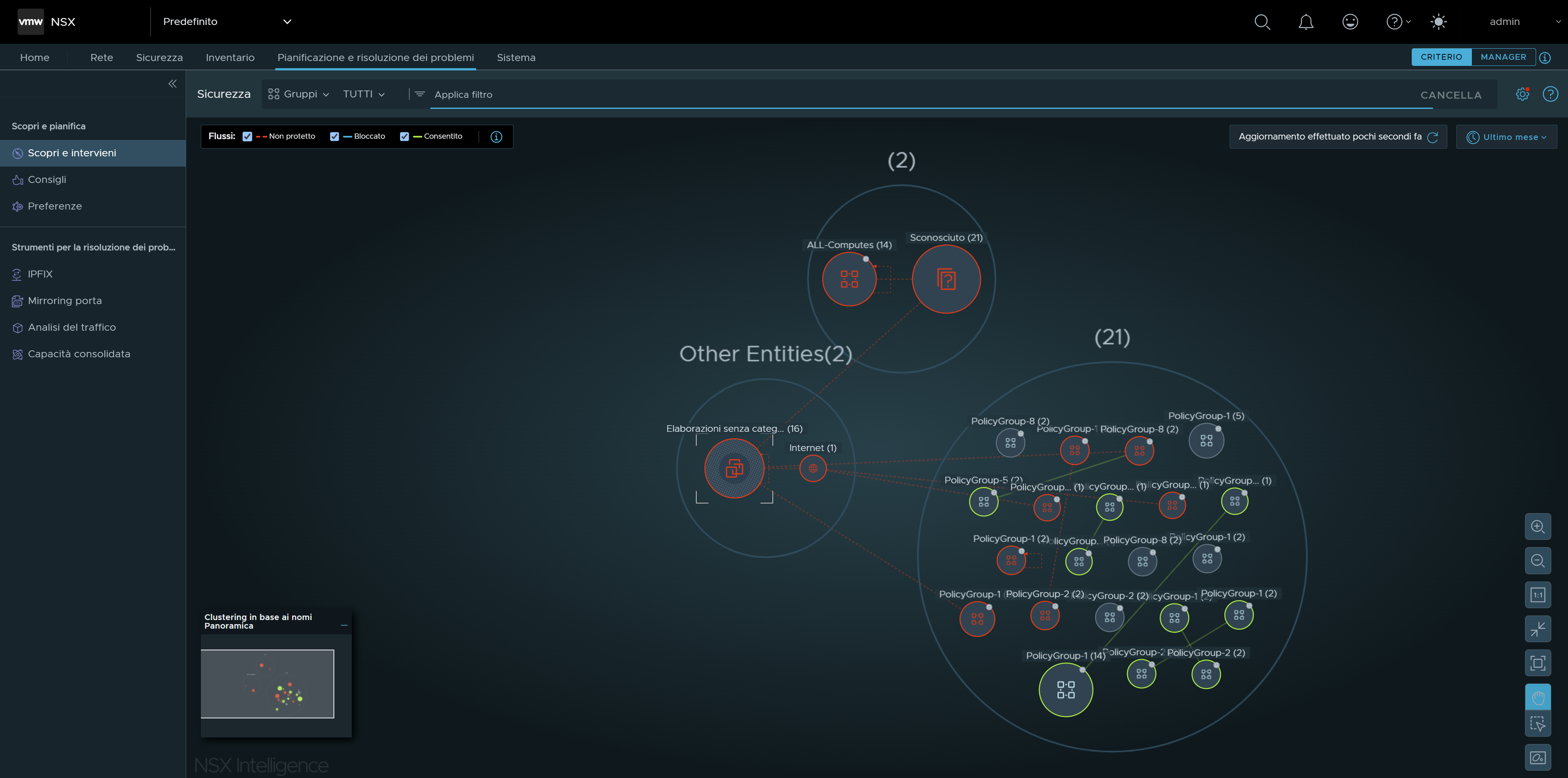Image resolution: width=1568 pixels, height=778 pixels.
Task: Open notifications bell
Action: pyautogui.click(x=1306, y=22)
